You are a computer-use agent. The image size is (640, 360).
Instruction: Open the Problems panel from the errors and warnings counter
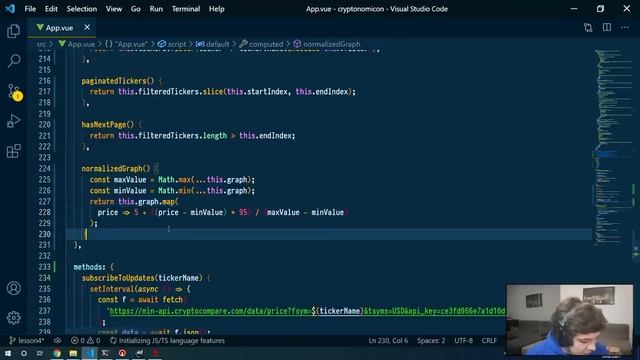click(85, 340)
